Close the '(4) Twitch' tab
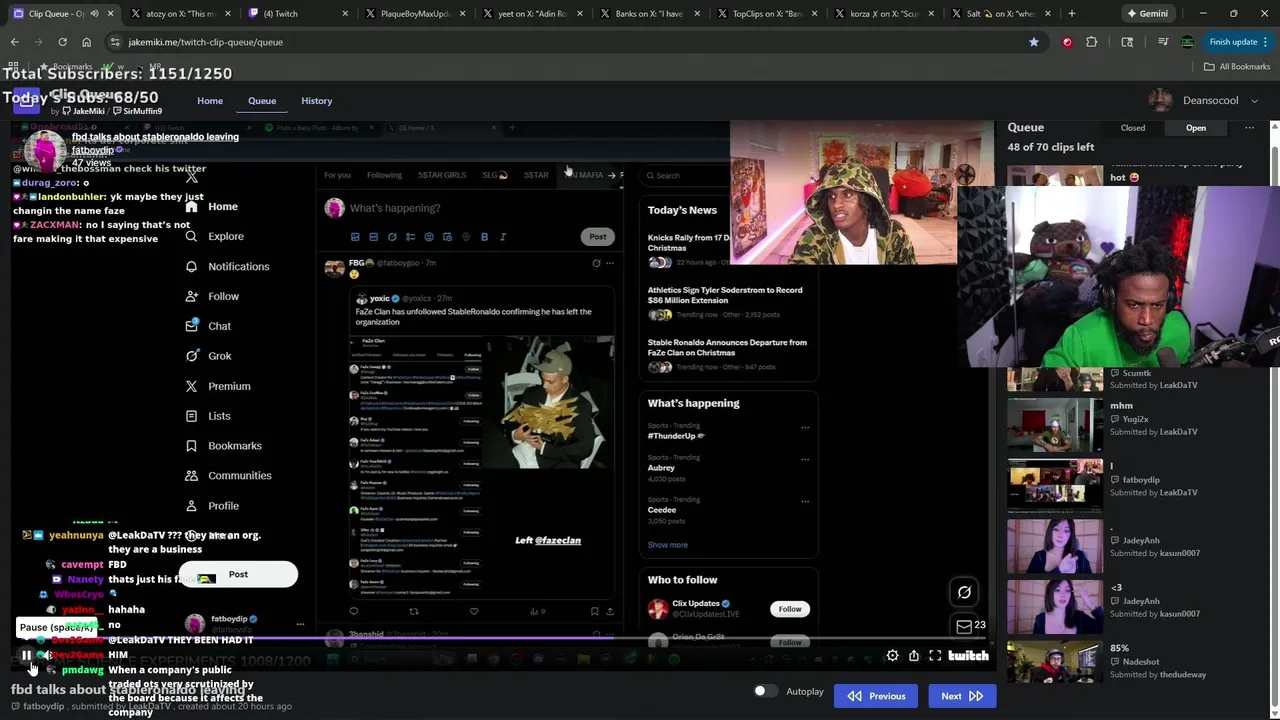Viewport: 1280px width, 720px height. (x=345, y=14)
